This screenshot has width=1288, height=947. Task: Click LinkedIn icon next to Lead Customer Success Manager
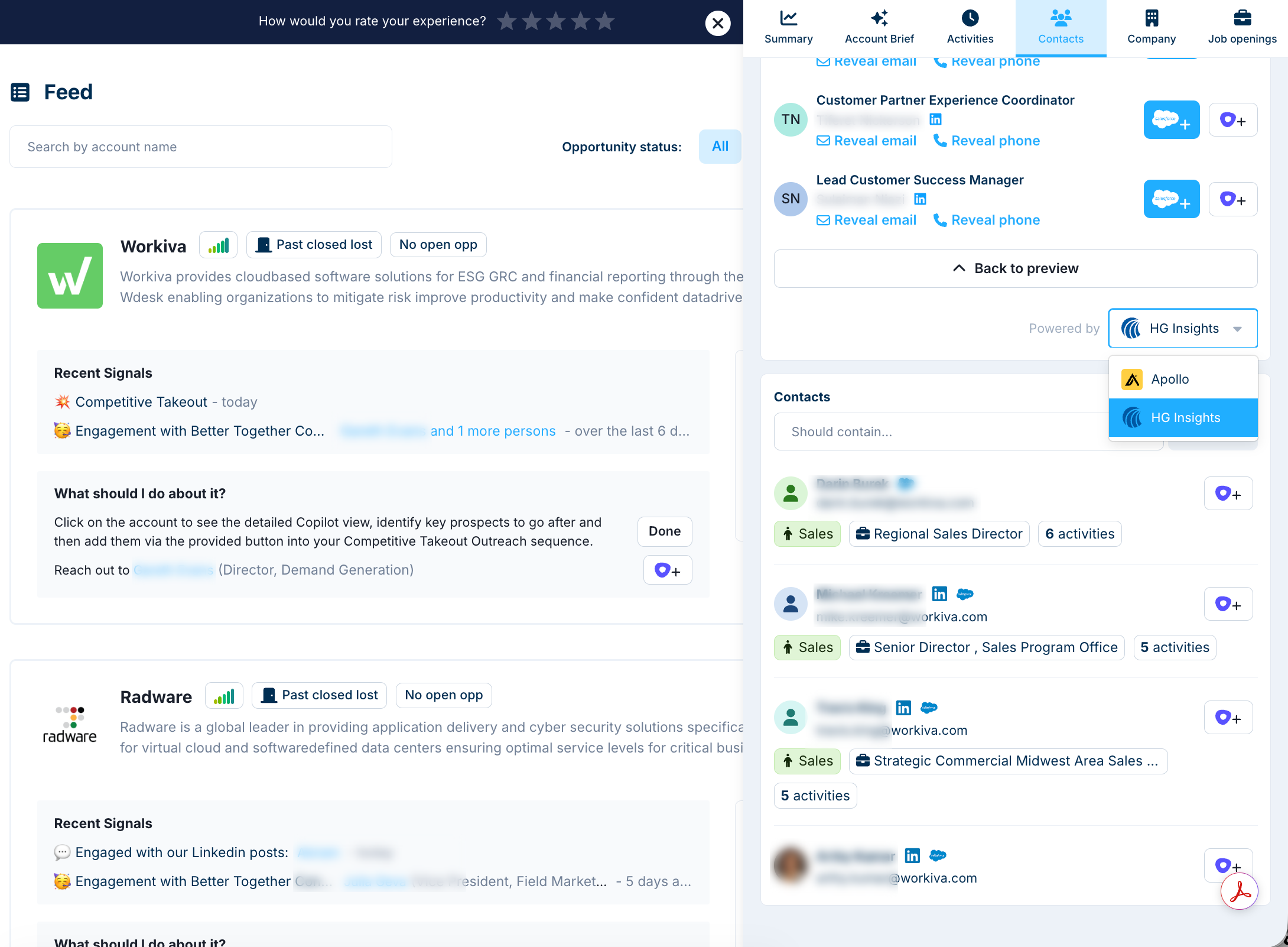(920, 199)
